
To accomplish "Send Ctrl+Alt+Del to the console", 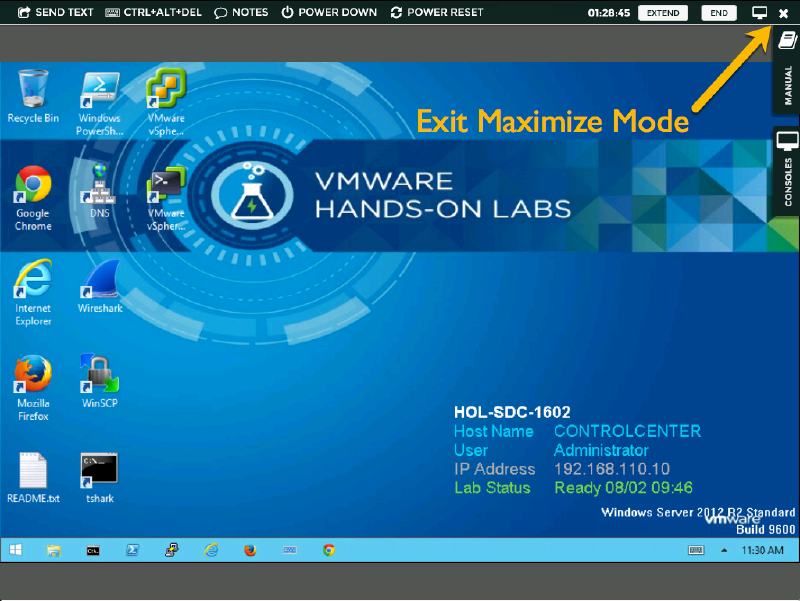I will point(155,12).
